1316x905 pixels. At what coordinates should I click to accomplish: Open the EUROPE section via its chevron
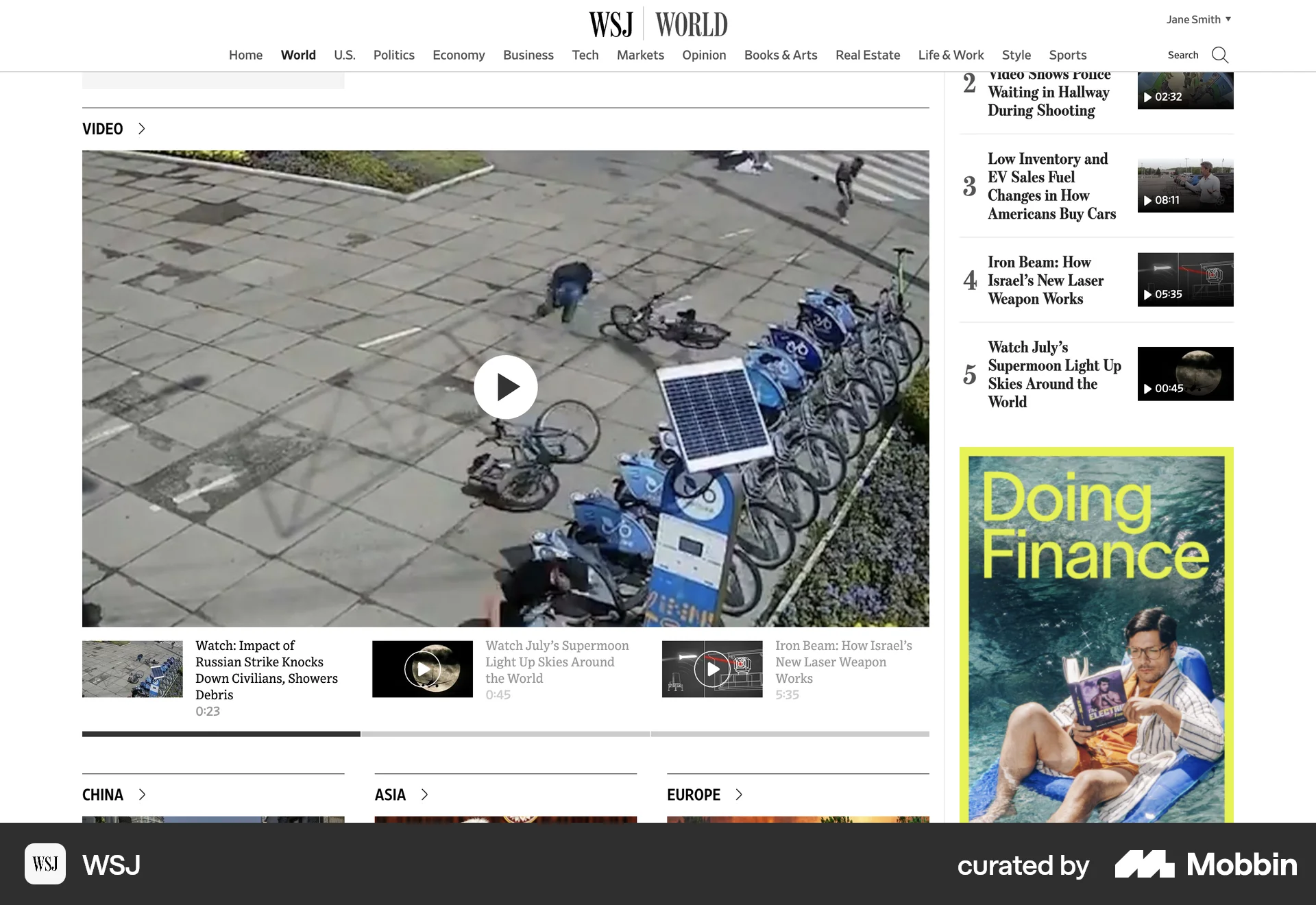click(740, 795)
